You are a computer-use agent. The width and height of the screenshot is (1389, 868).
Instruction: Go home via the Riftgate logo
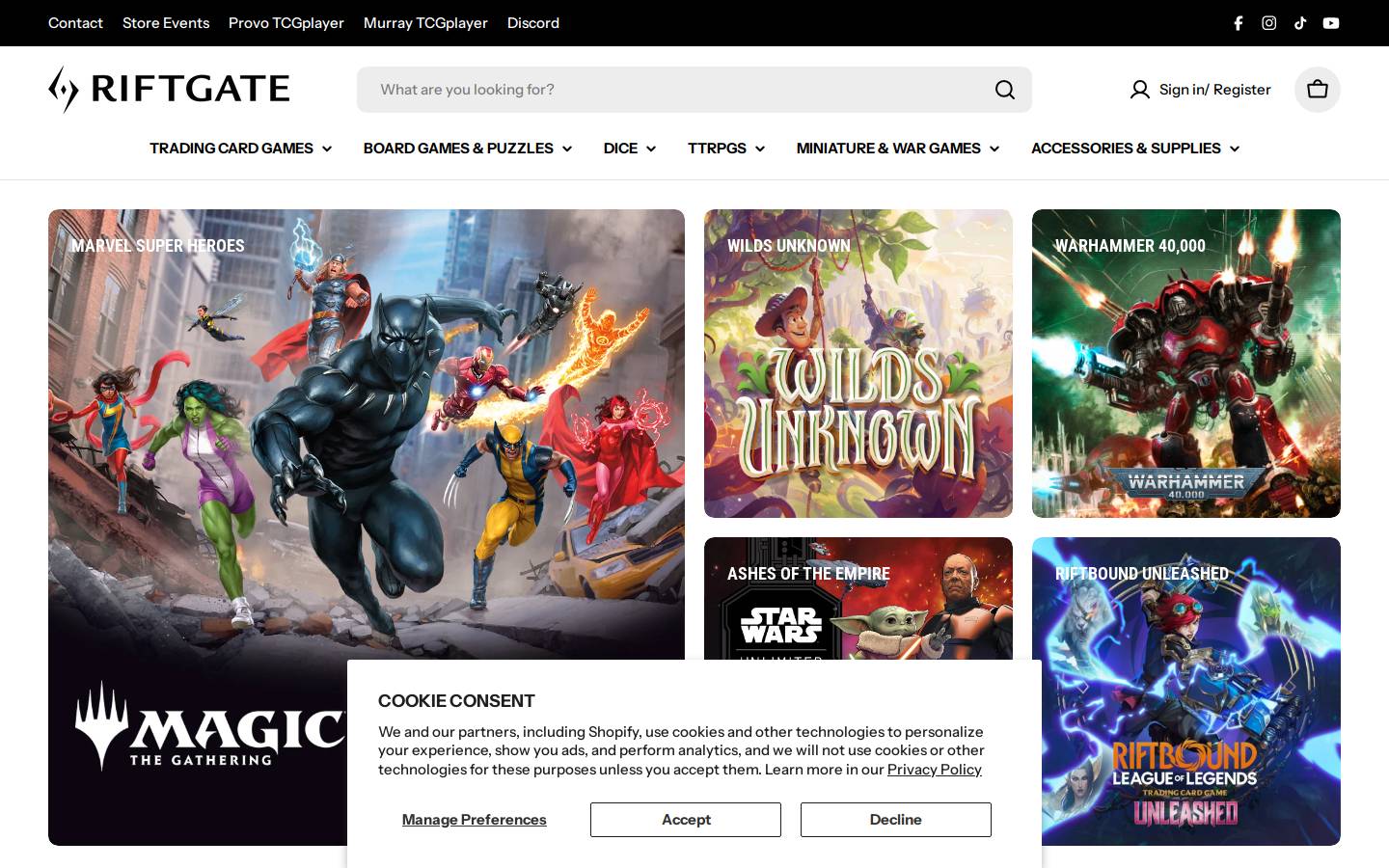(169, 90)
